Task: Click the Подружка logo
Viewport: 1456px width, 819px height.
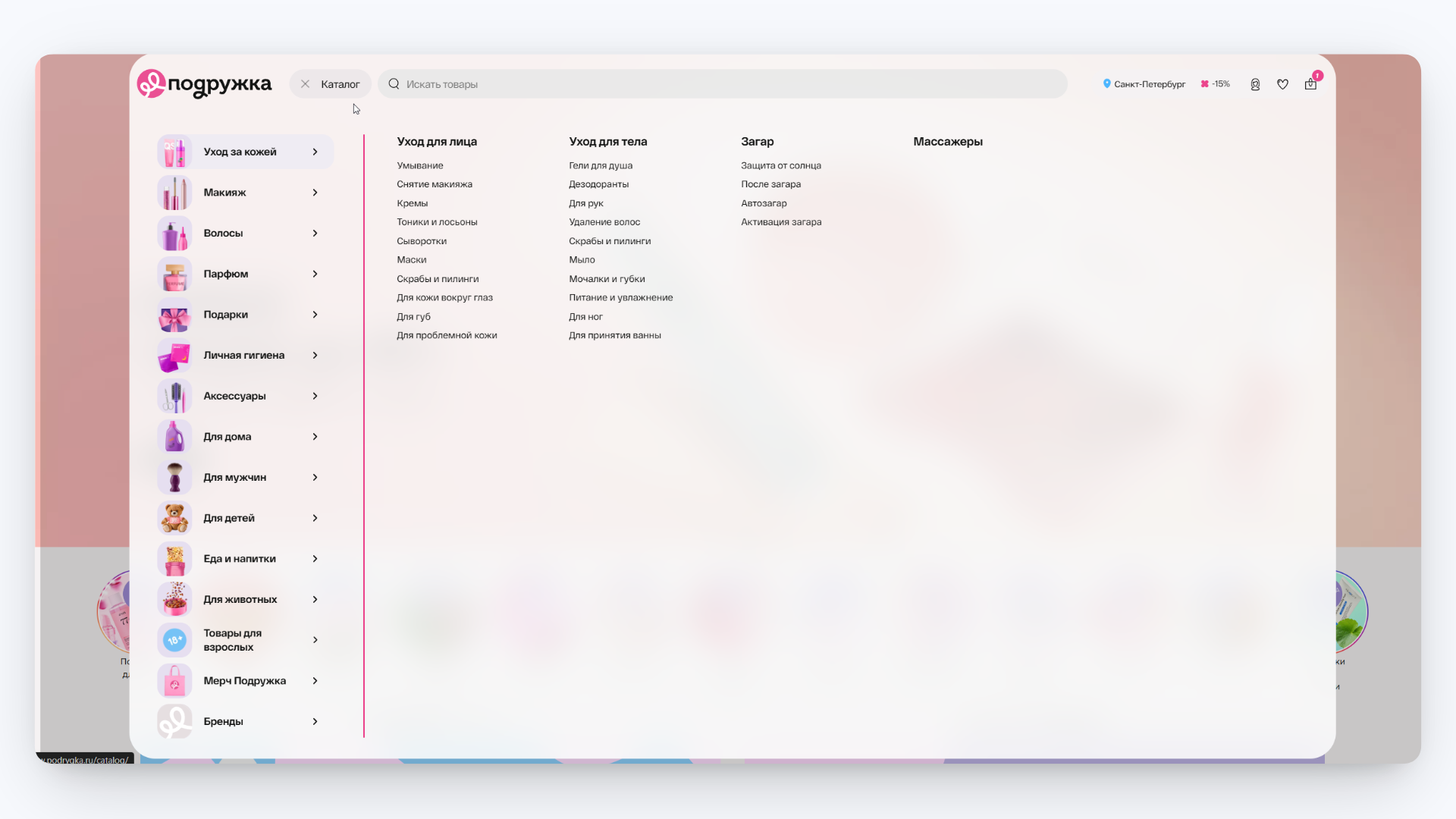Action: [204, 84]
